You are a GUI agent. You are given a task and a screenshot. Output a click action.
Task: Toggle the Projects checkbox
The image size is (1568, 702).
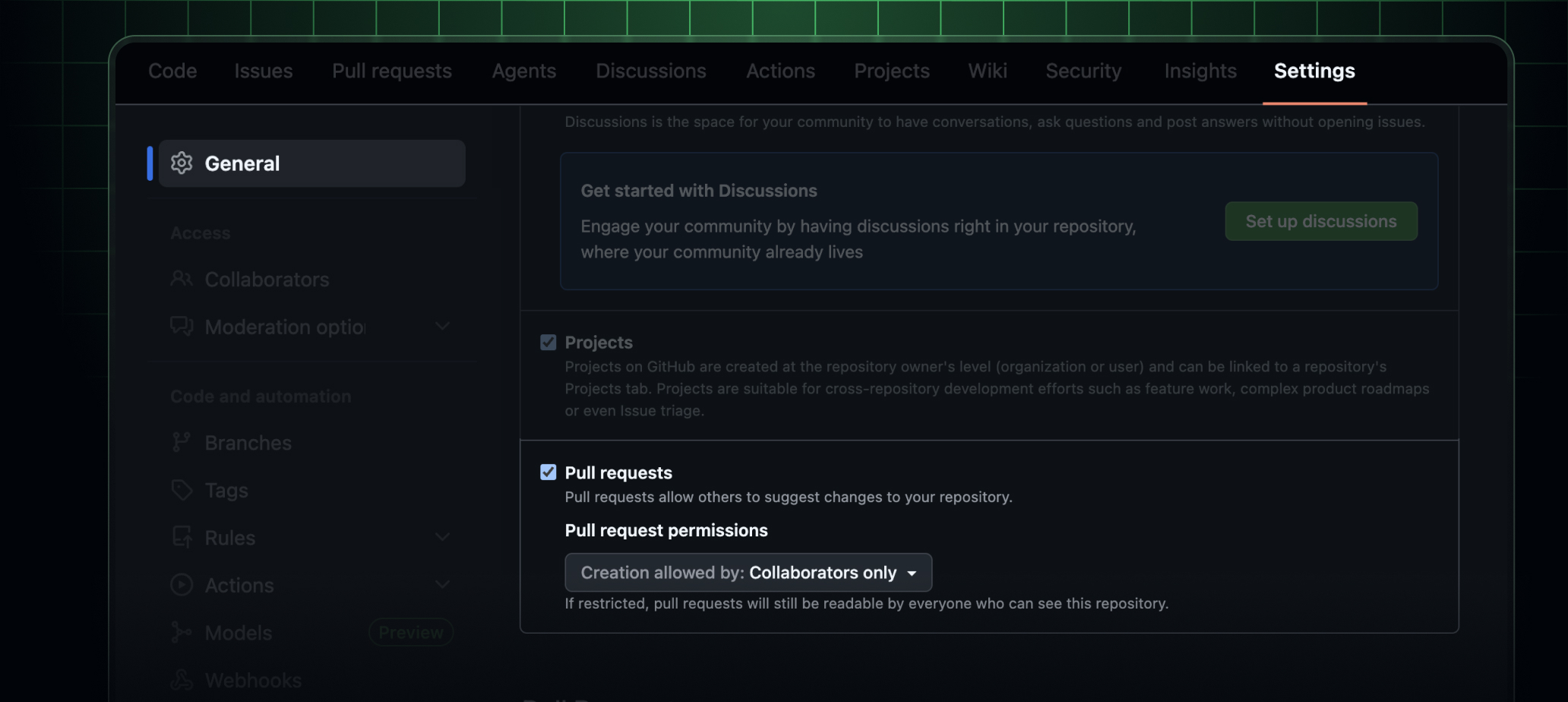click(x=548, y=342)
